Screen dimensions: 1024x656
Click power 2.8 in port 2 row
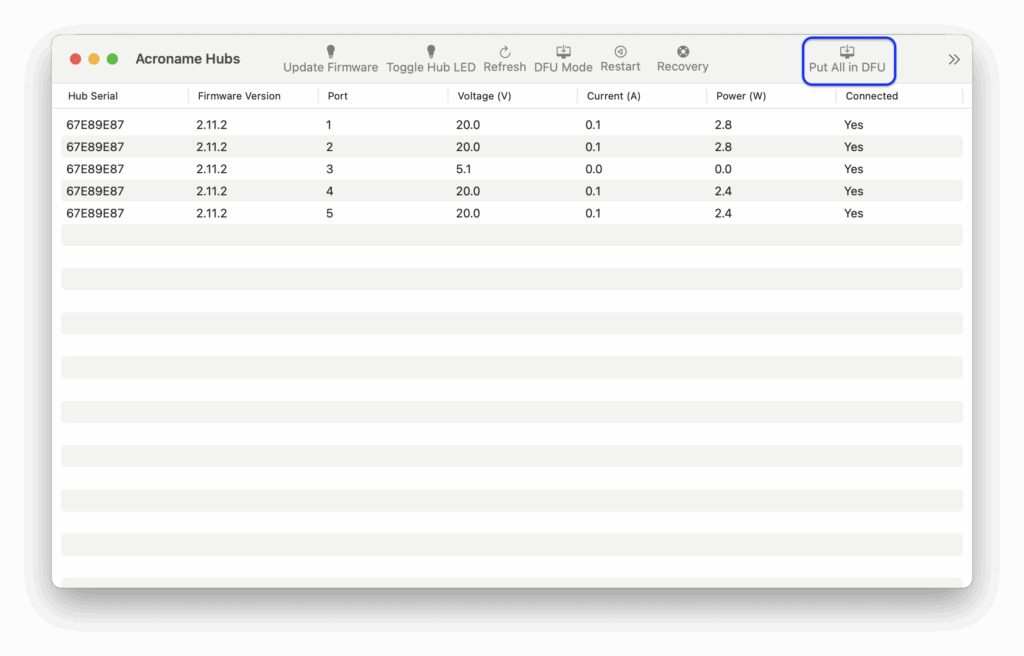pos(723,147)
